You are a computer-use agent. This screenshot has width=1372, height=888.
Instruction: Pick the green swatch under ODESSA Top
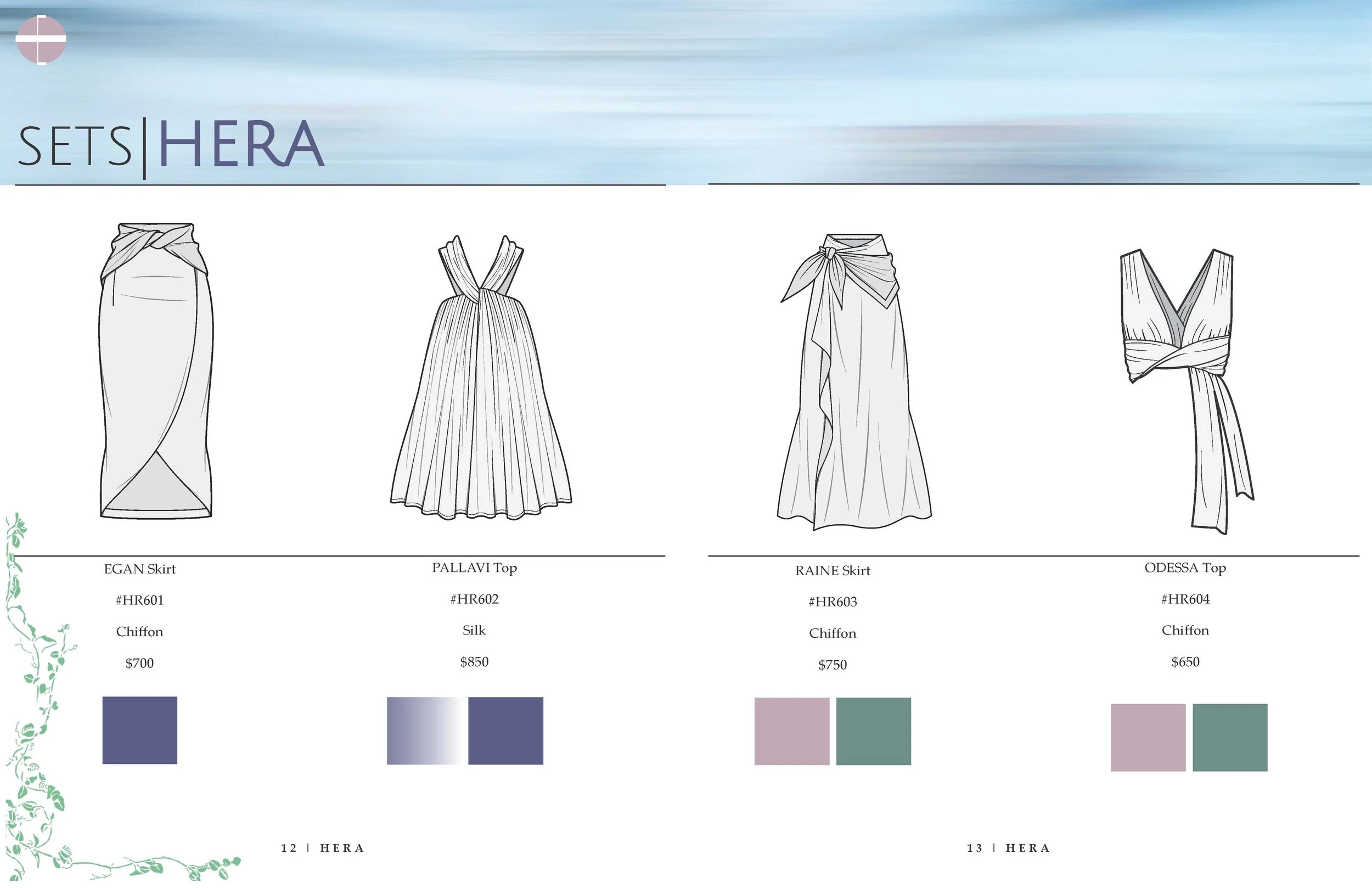click(x=1230, y=737)
